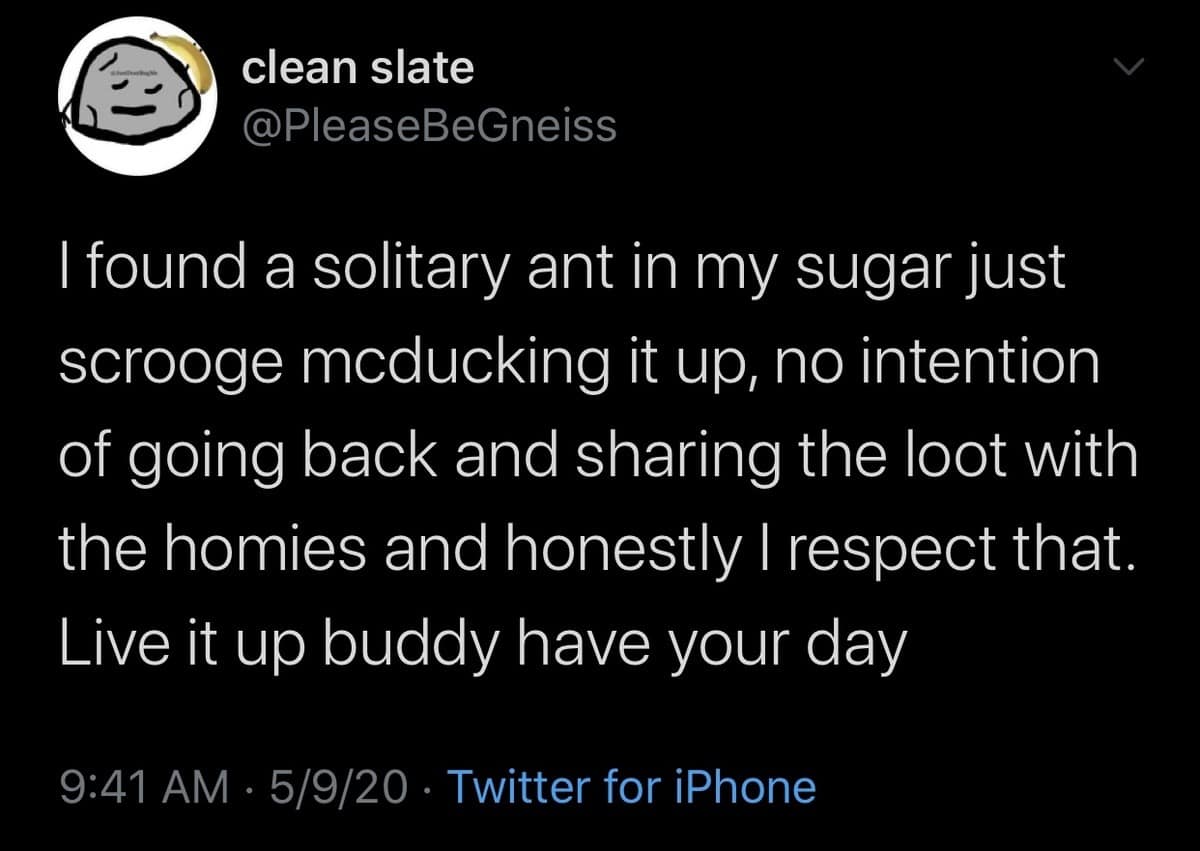
Task: Click the phrase "of going back"
Action: click(247, 455)
